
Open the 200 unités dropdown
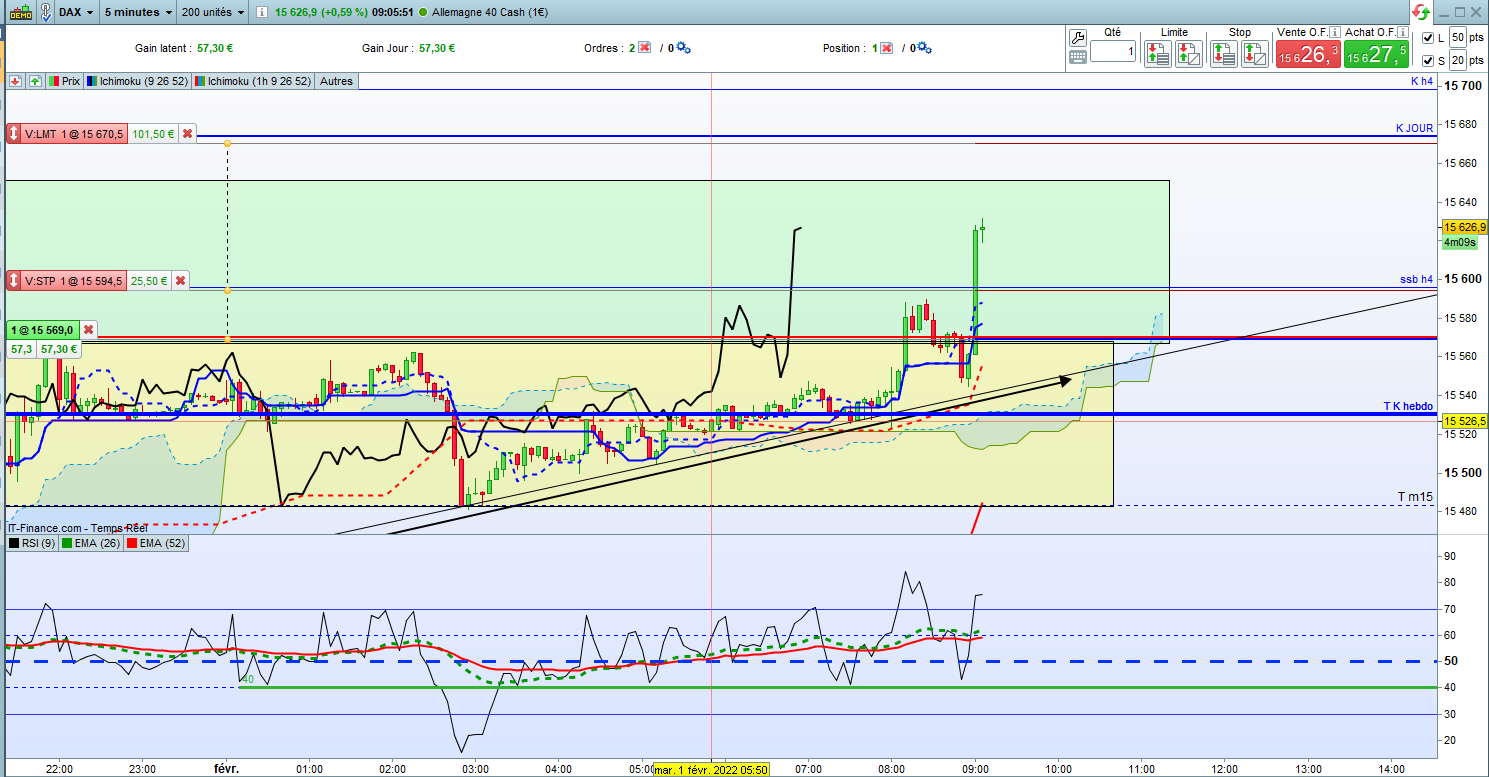point(212,12)
